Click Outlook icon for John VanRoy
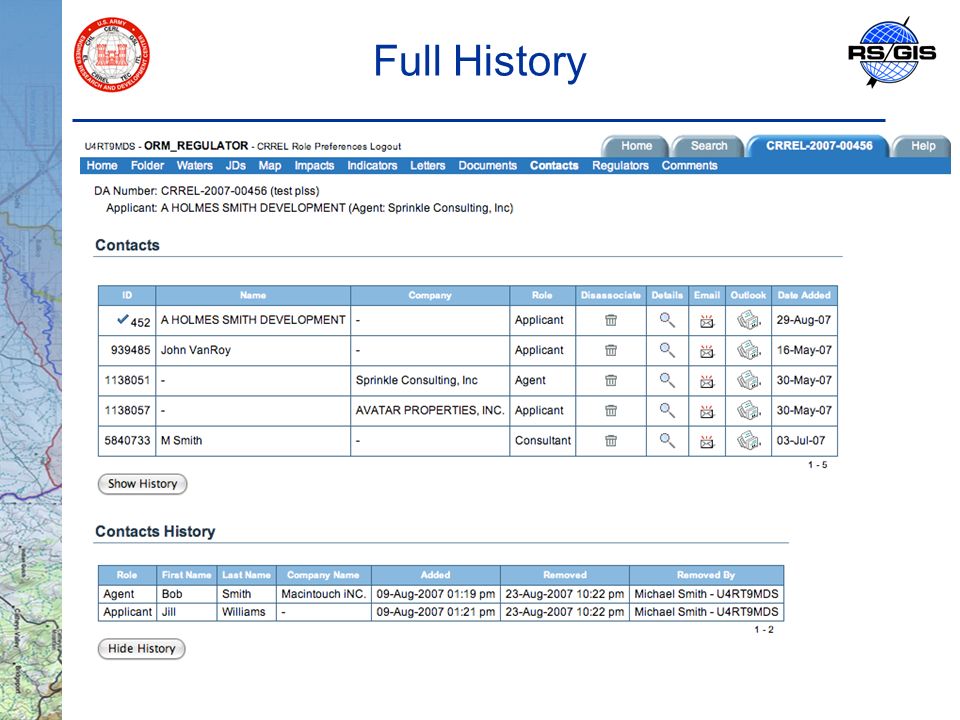This screenshot has height=720, width=960. (748, 350)
